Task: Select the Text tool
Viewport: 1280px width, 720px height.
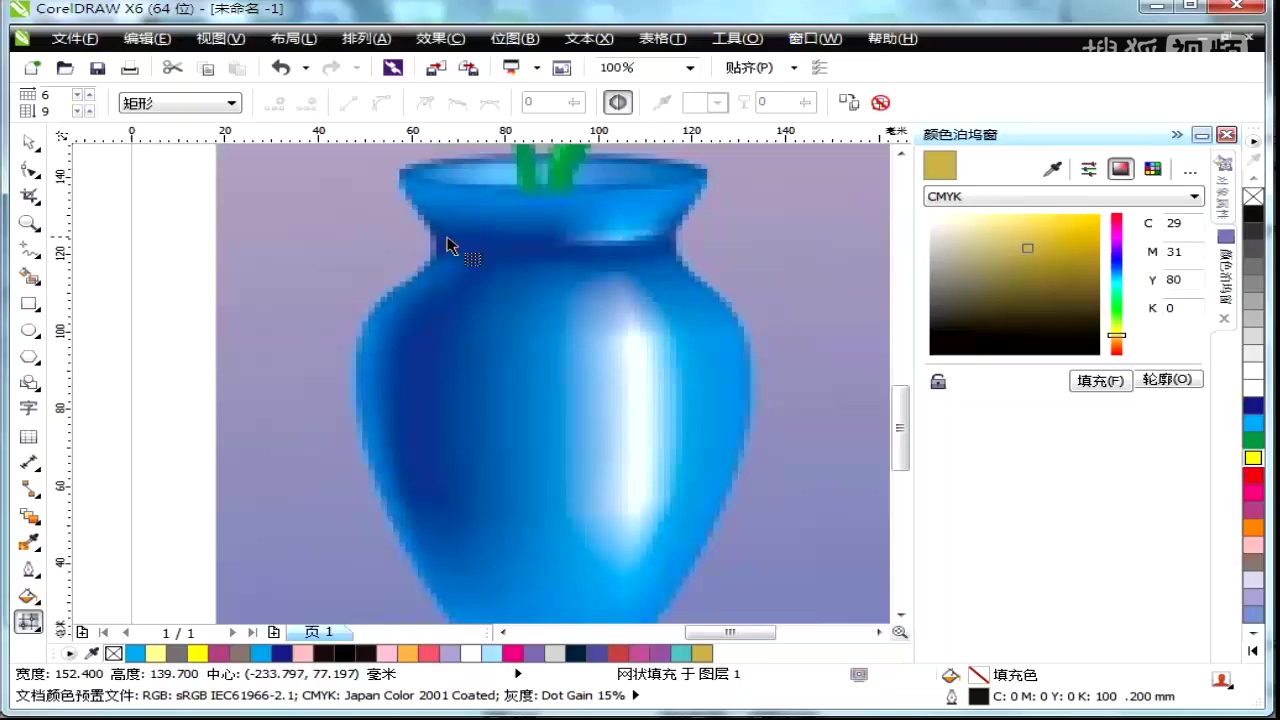Action: pyautogui.click(x=29, y=408)
